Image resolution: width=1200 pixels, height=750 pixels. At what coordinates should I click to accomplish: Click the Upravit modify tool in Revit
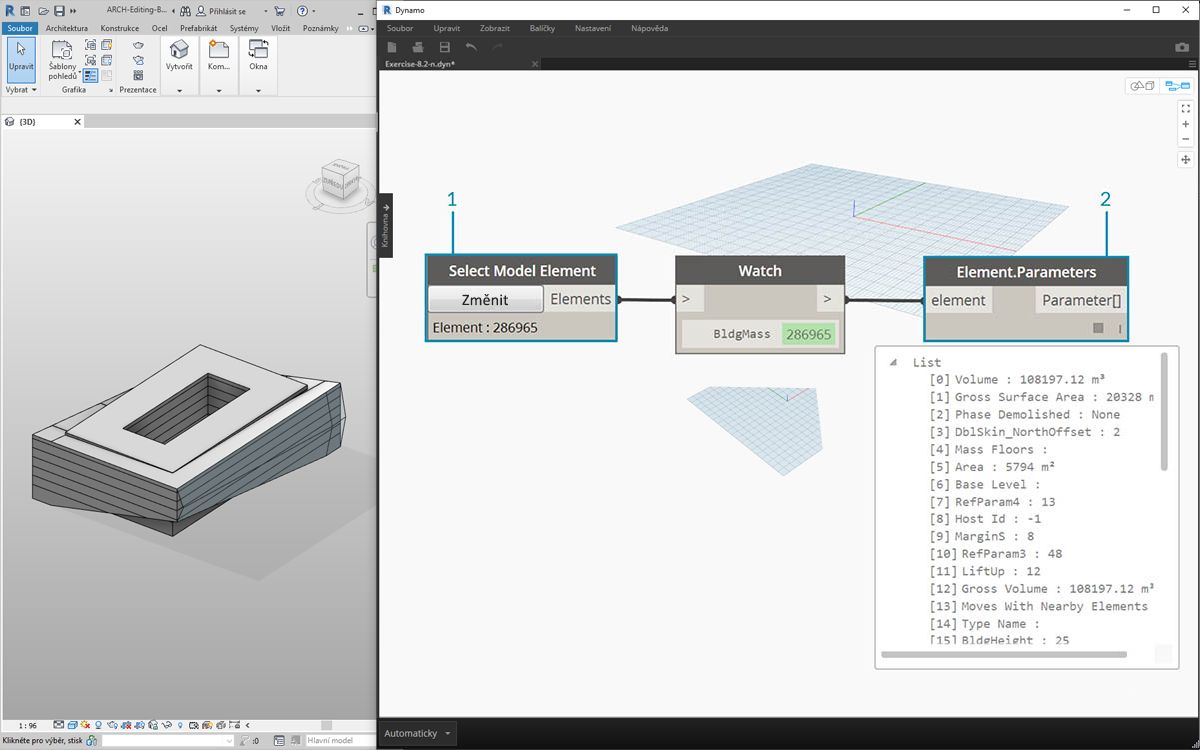pos(20,58)
